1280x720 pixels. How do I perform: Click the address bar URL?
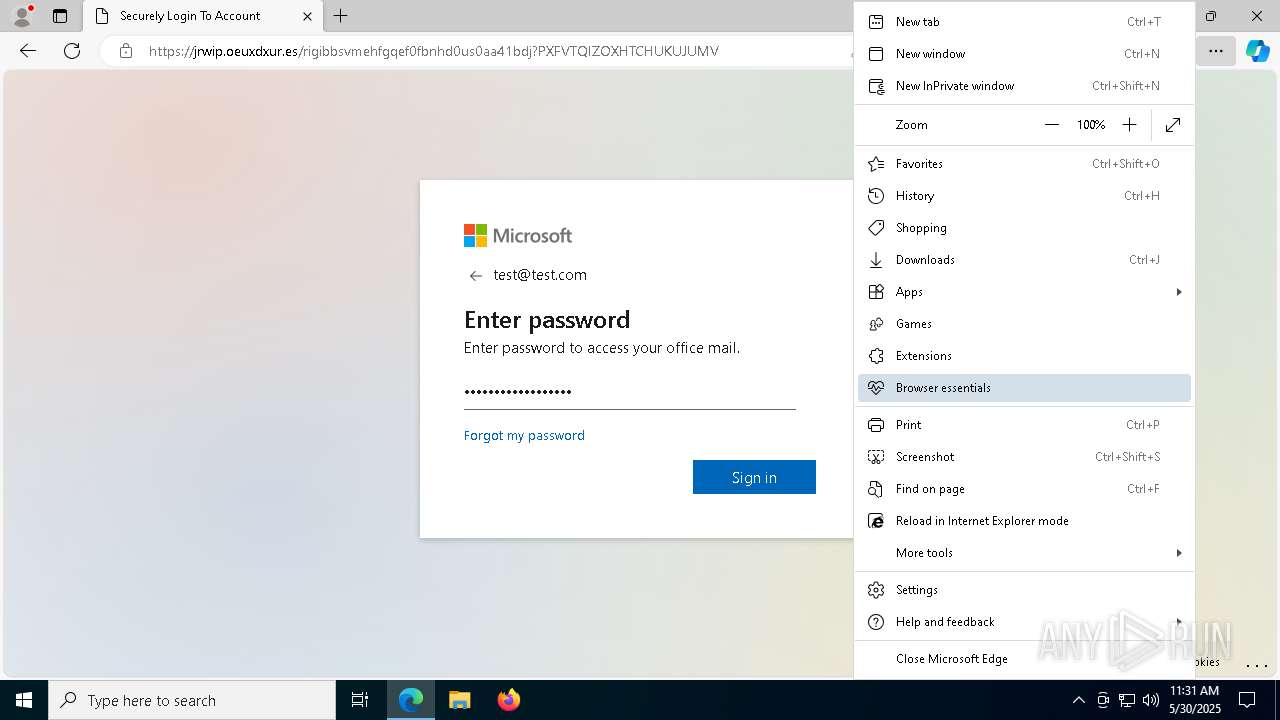[434, 51]
